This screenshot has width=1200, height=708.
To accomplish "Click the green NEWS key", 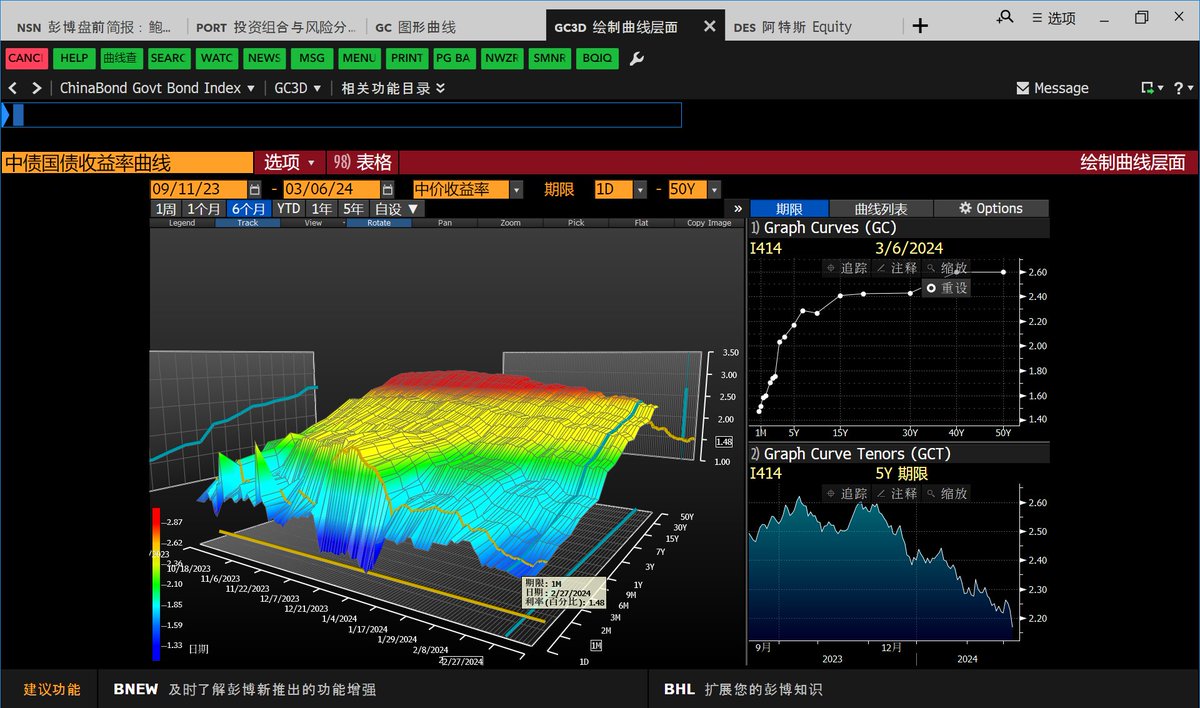I will [x=266, y=59].
